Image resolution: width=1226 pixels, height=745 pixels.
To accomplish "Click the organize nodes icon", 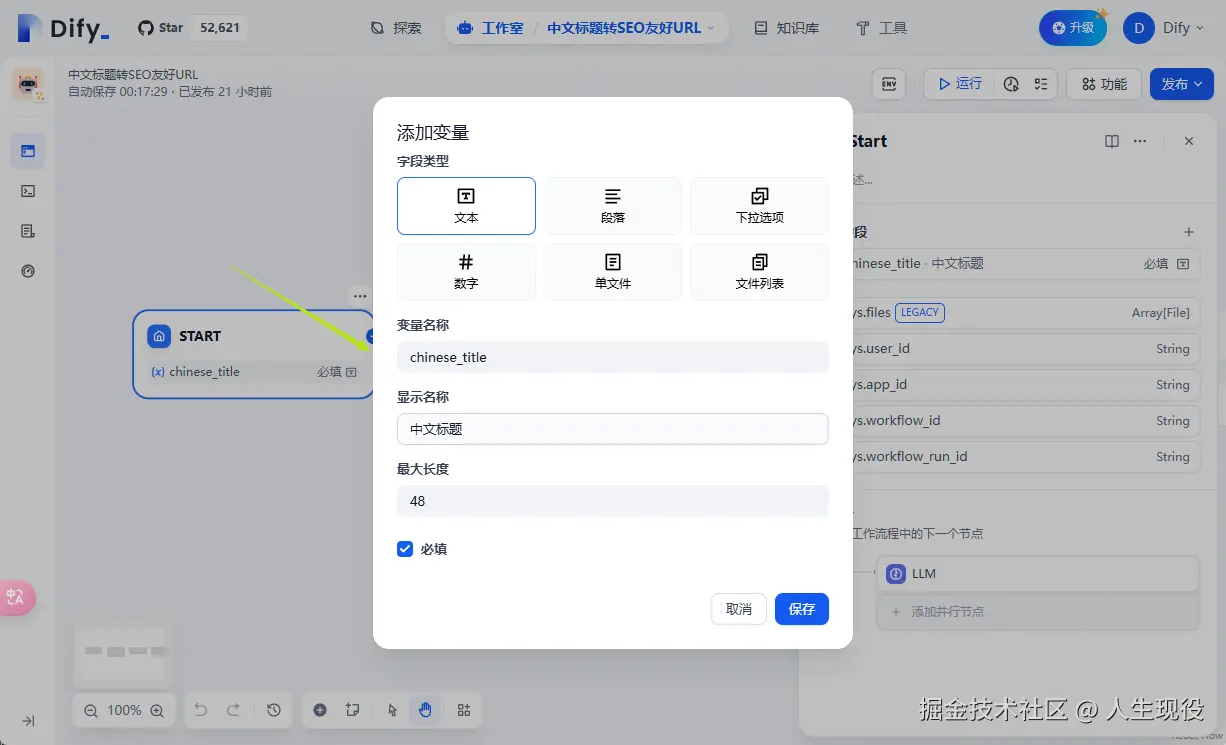I will [464, 710].
